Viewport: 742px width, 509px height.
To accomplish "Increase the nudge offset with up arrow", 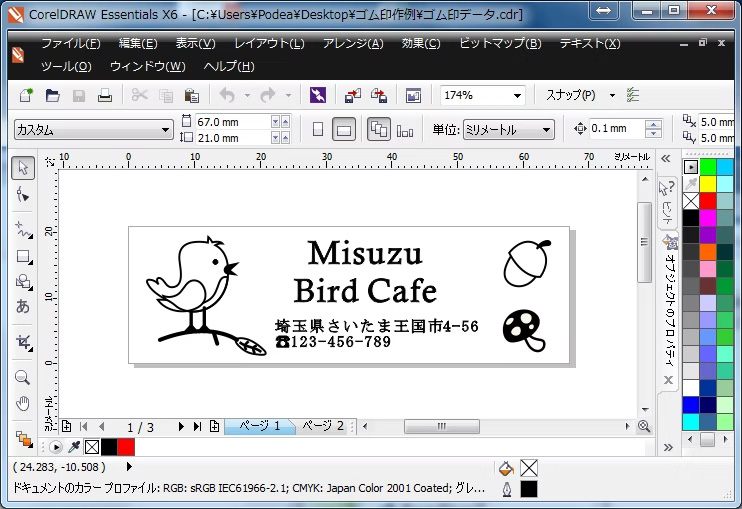I will click(654, 124).
